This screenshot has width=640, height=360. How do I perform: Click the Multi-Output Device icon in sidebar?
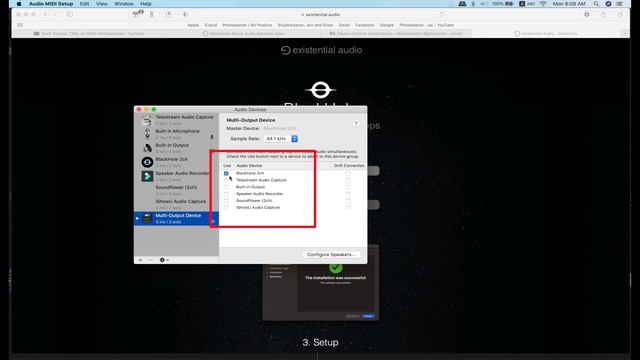147,218
